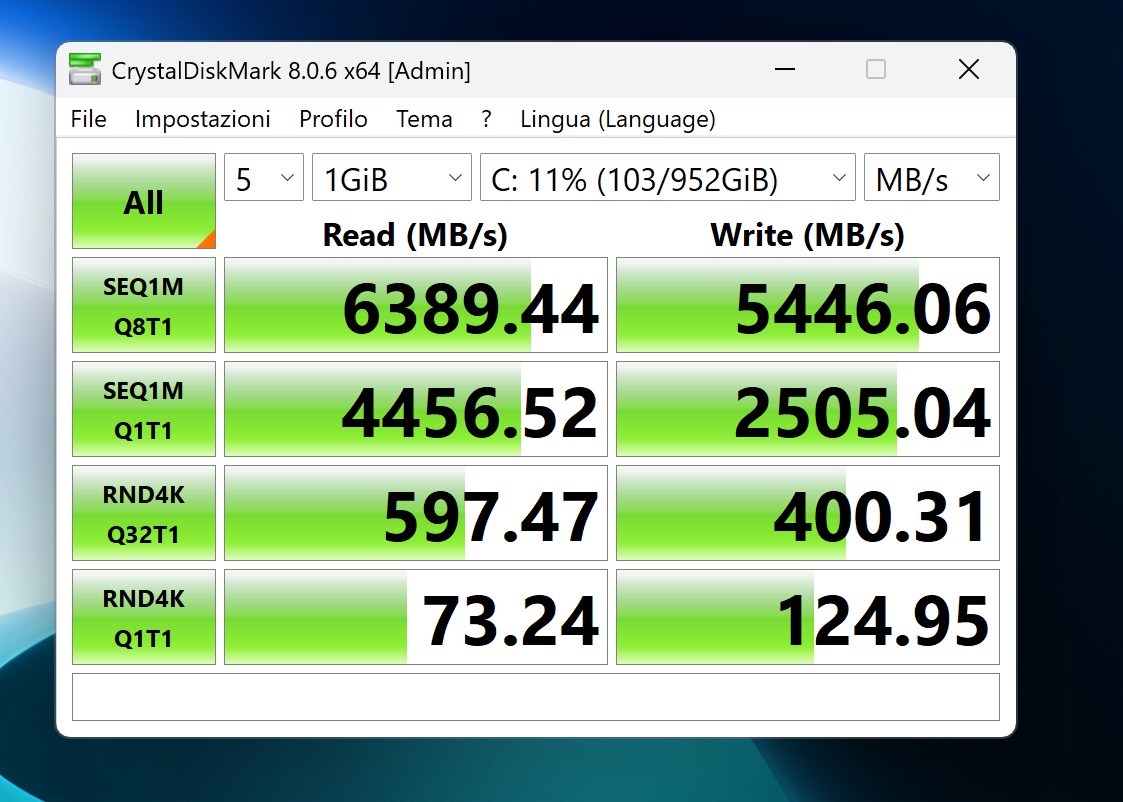Open the File menu
The width and height of the screenshot is (1123, 802).
click(x=89, y=119)
